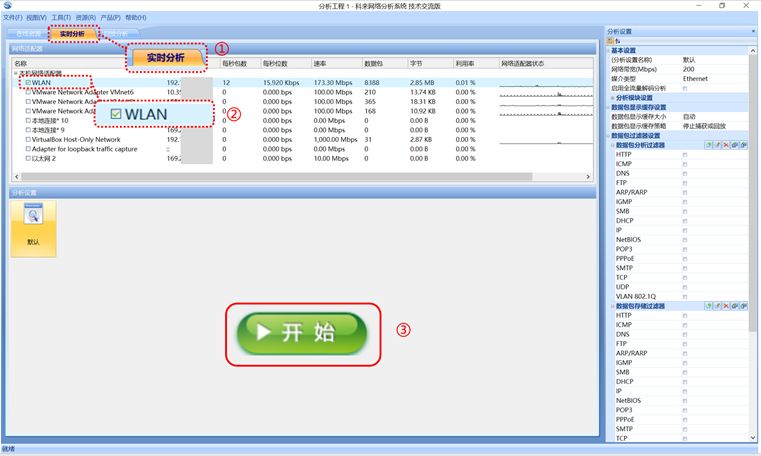The height and width of the screenshot is (456, 761).
Task: Collapse the 数据包过滤器设置 section
Action: pyautogui.click(x=608, y=136)
